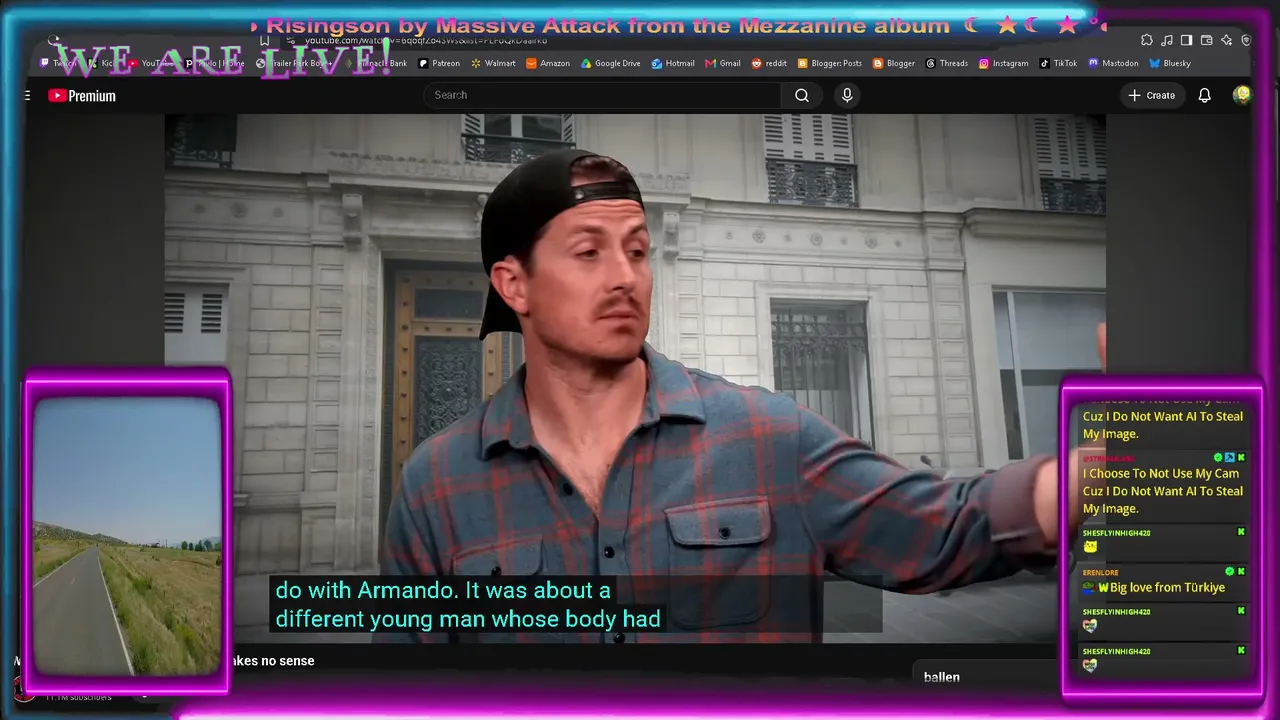
Task: Open the TikTok bookmark
Action: click(1058, 63)
